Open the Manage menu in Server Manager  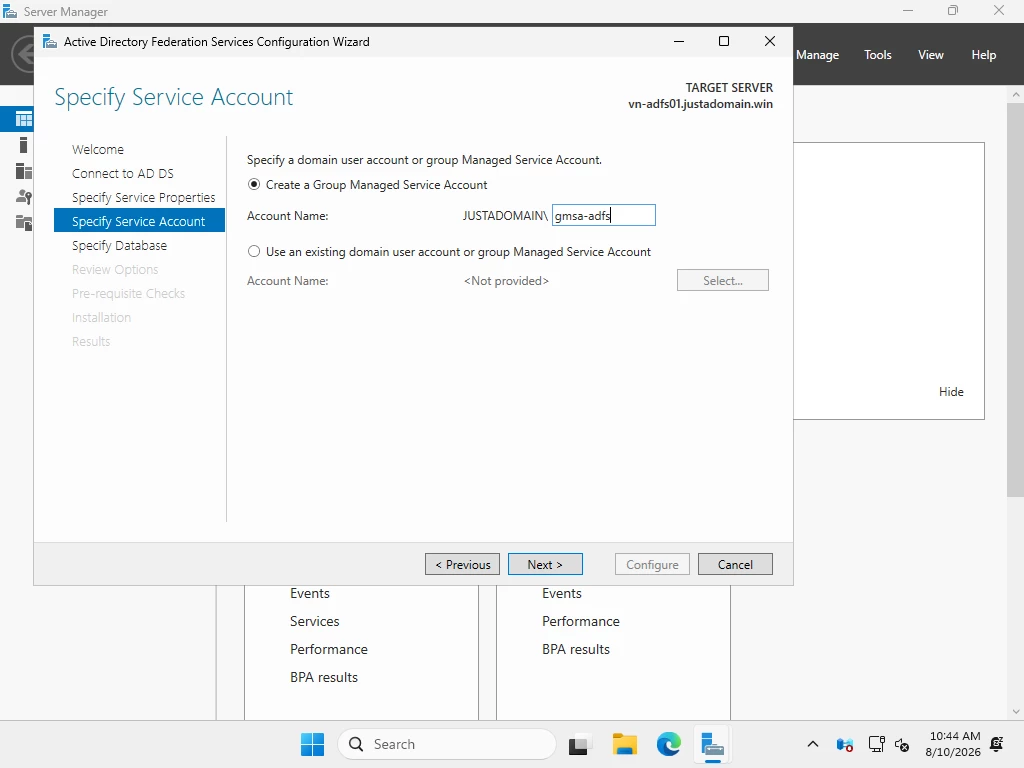tap(817, 55)
